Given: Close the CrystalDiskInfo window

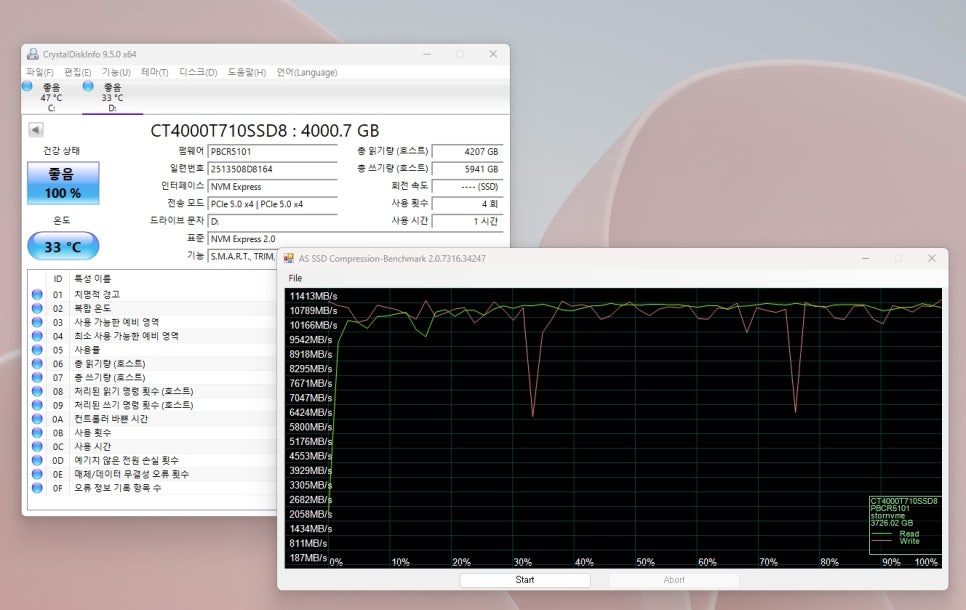Looking at the screenshot, I should pos(493,54).
